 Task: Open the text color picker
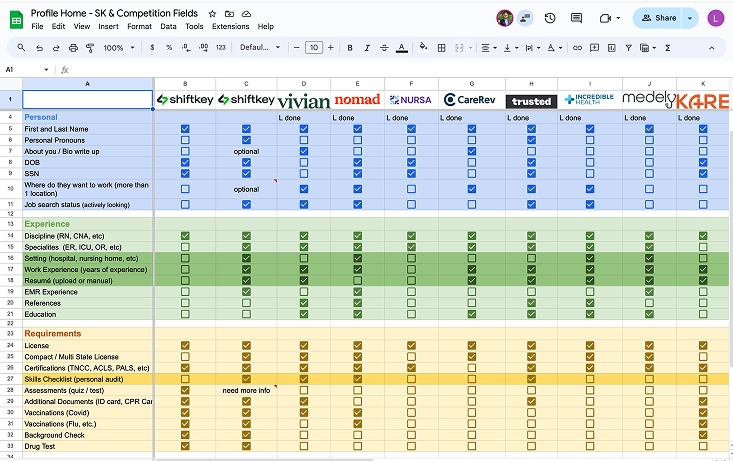point(402,48)
